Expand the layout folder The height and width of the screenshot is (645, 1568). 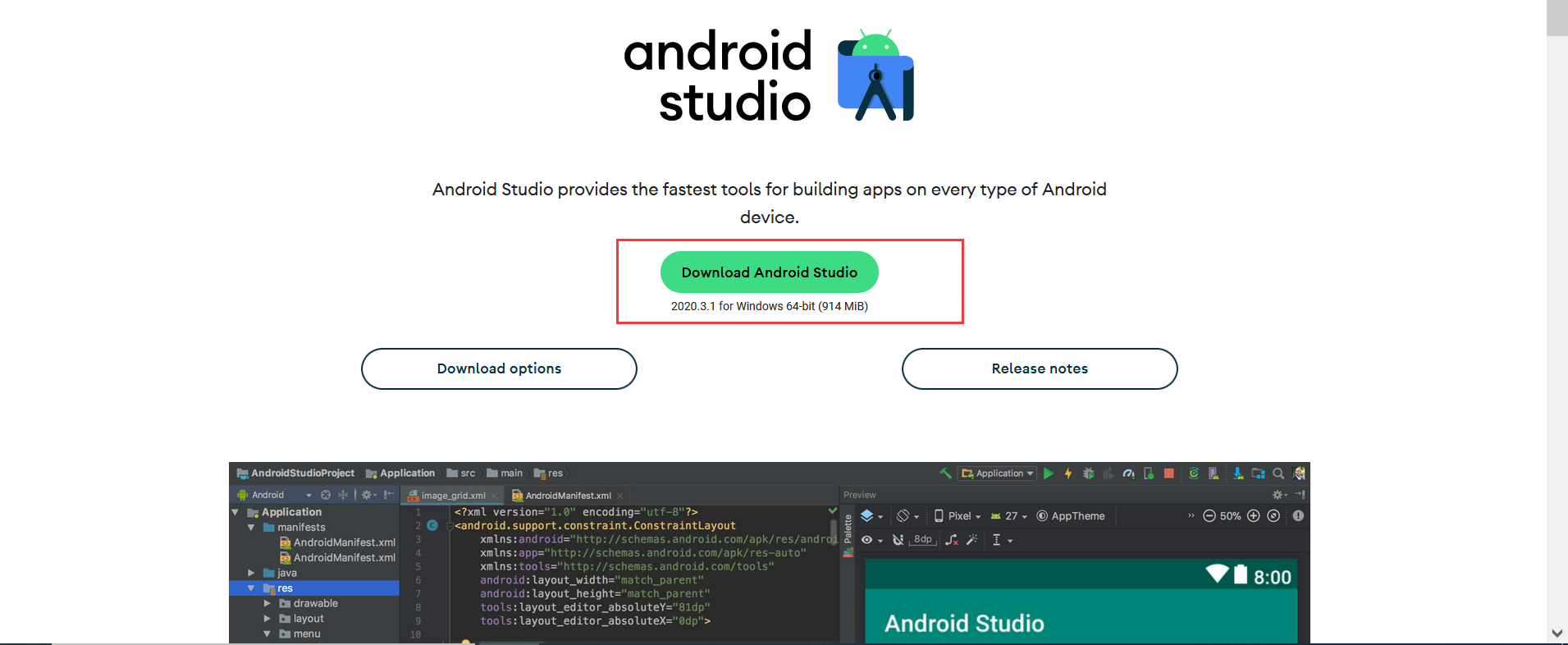267,619
